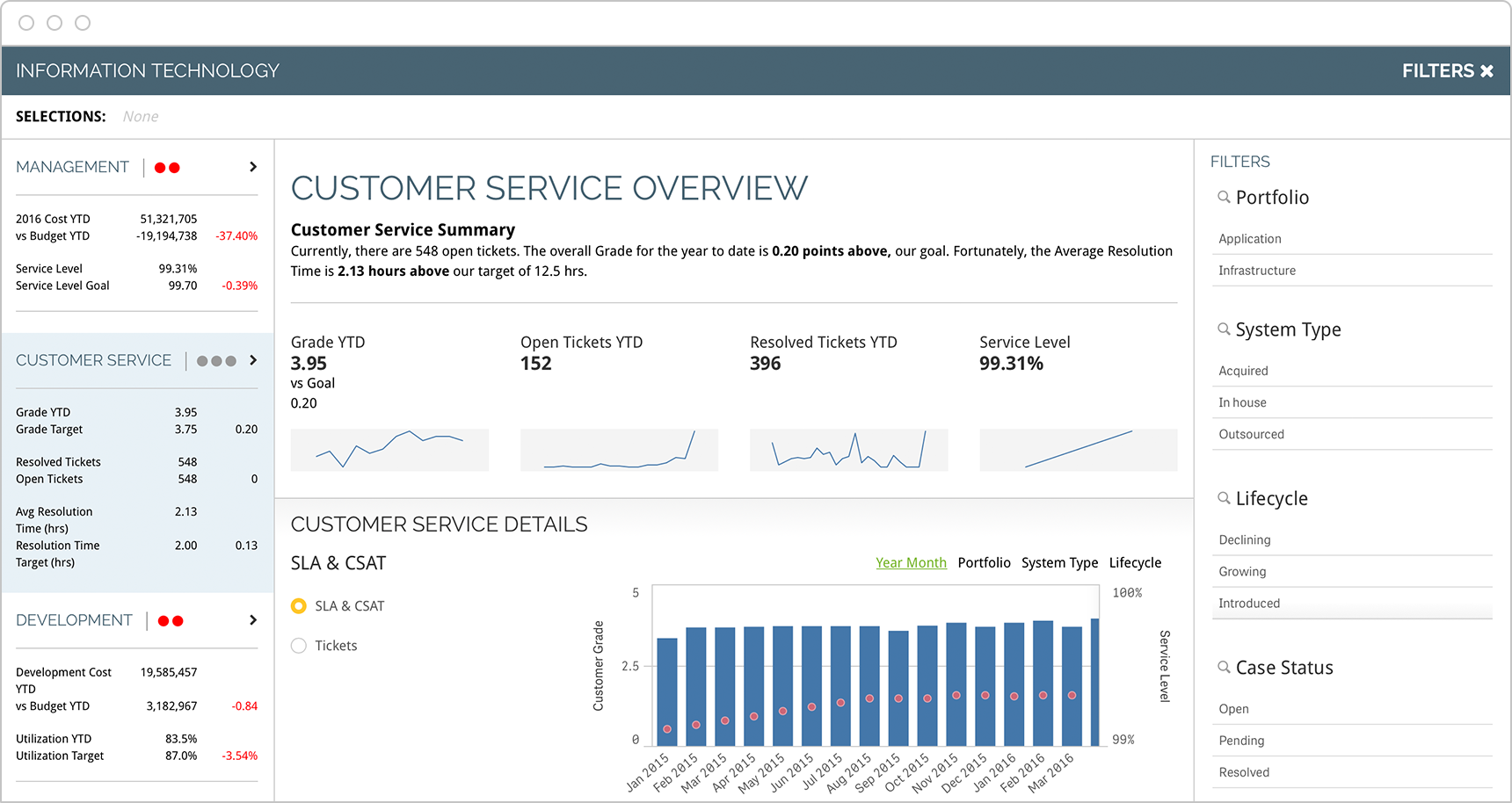The width and height of the screenshot is (1512, 803).
Task: Switch chart to Year Month view
Action: pyautogui.click(x=911, y=563)
